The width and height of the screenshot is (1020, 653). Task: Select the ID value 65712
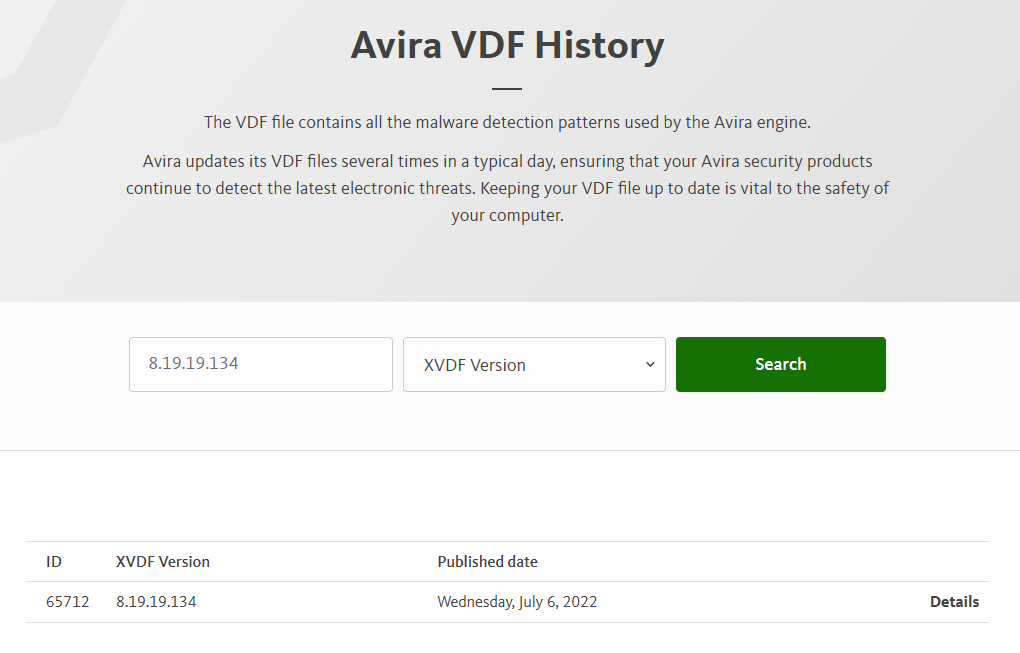click(x=67, y=602)
